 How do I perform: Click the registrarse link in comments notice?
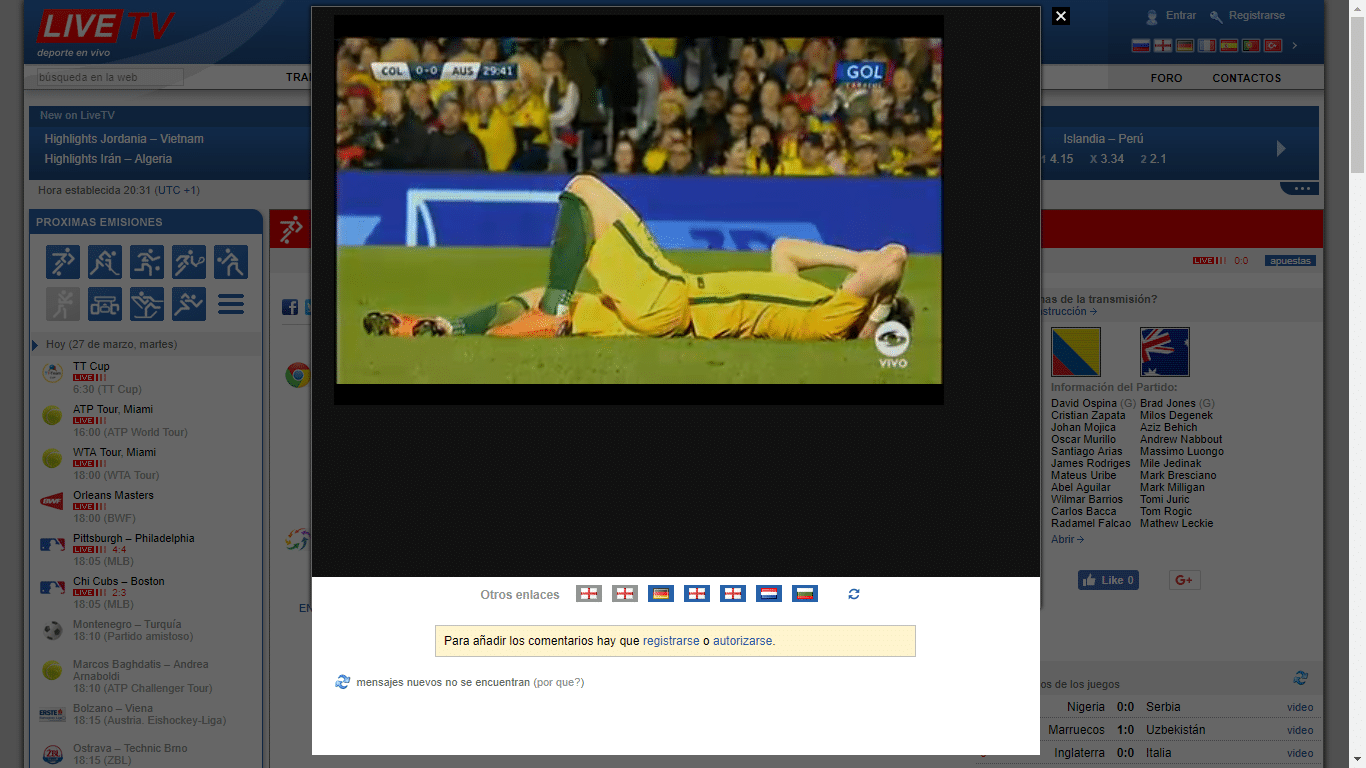click(x=671, y=641)
